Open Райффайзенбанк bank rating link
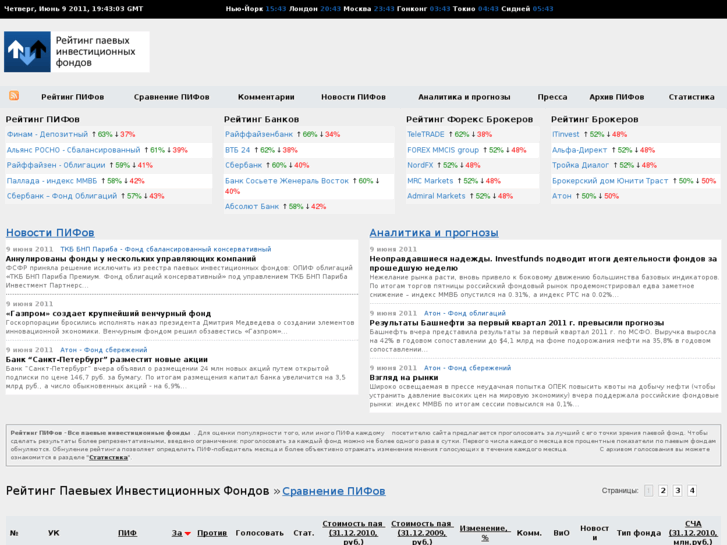727x545 pixels. 259,135
